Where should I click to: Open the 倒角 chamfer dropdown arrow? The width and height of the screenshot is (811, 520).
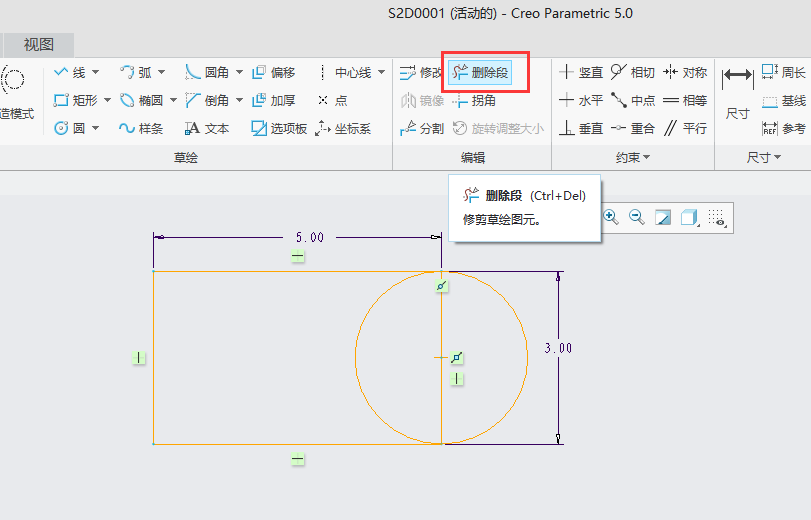click(239, 100)
